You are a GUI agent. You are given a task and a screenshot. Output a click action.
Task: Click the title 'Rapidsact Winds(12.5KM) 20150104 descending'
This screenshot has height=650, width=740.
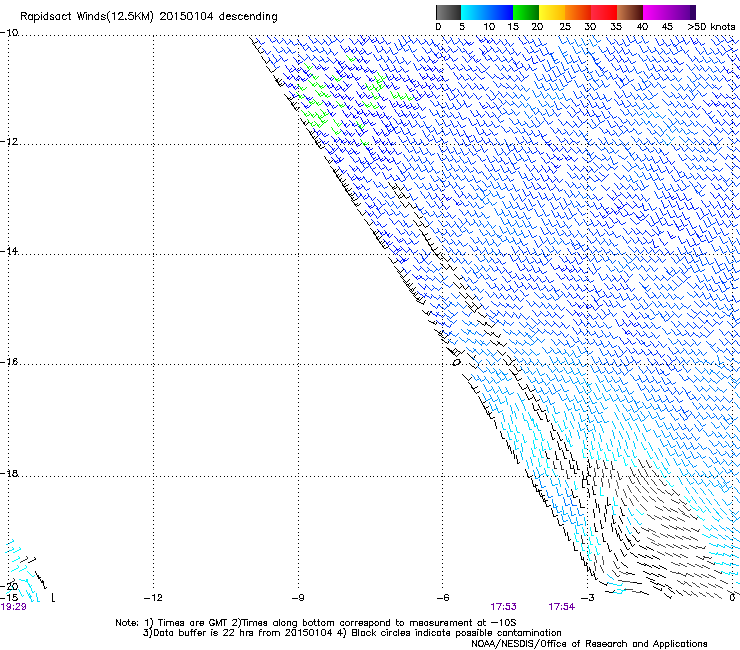[x=149, y=17]
